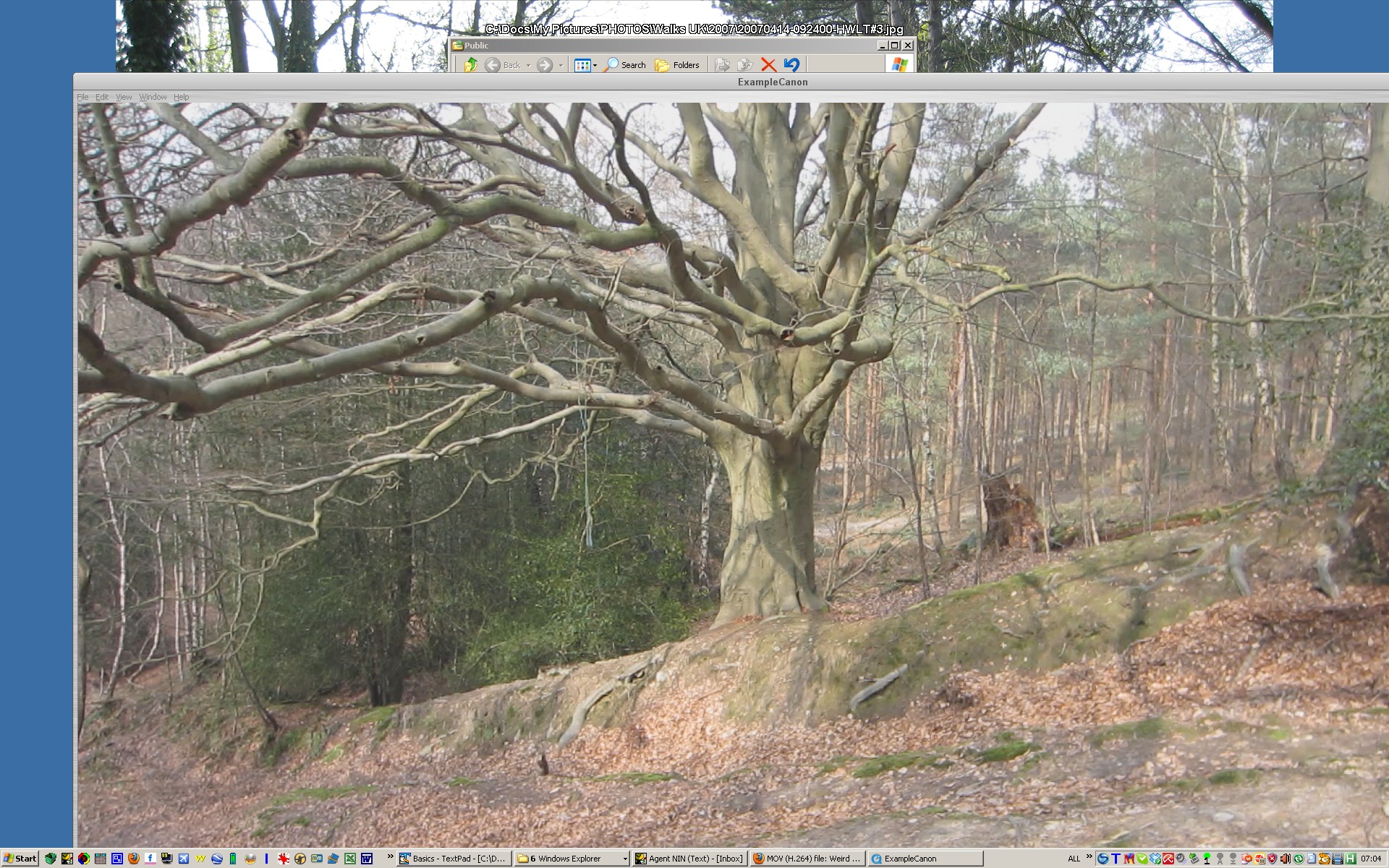Click the red Delete X icon
Image resolution: width=1389 pixels, height=868 pixels.
click(x=768, y=65)
